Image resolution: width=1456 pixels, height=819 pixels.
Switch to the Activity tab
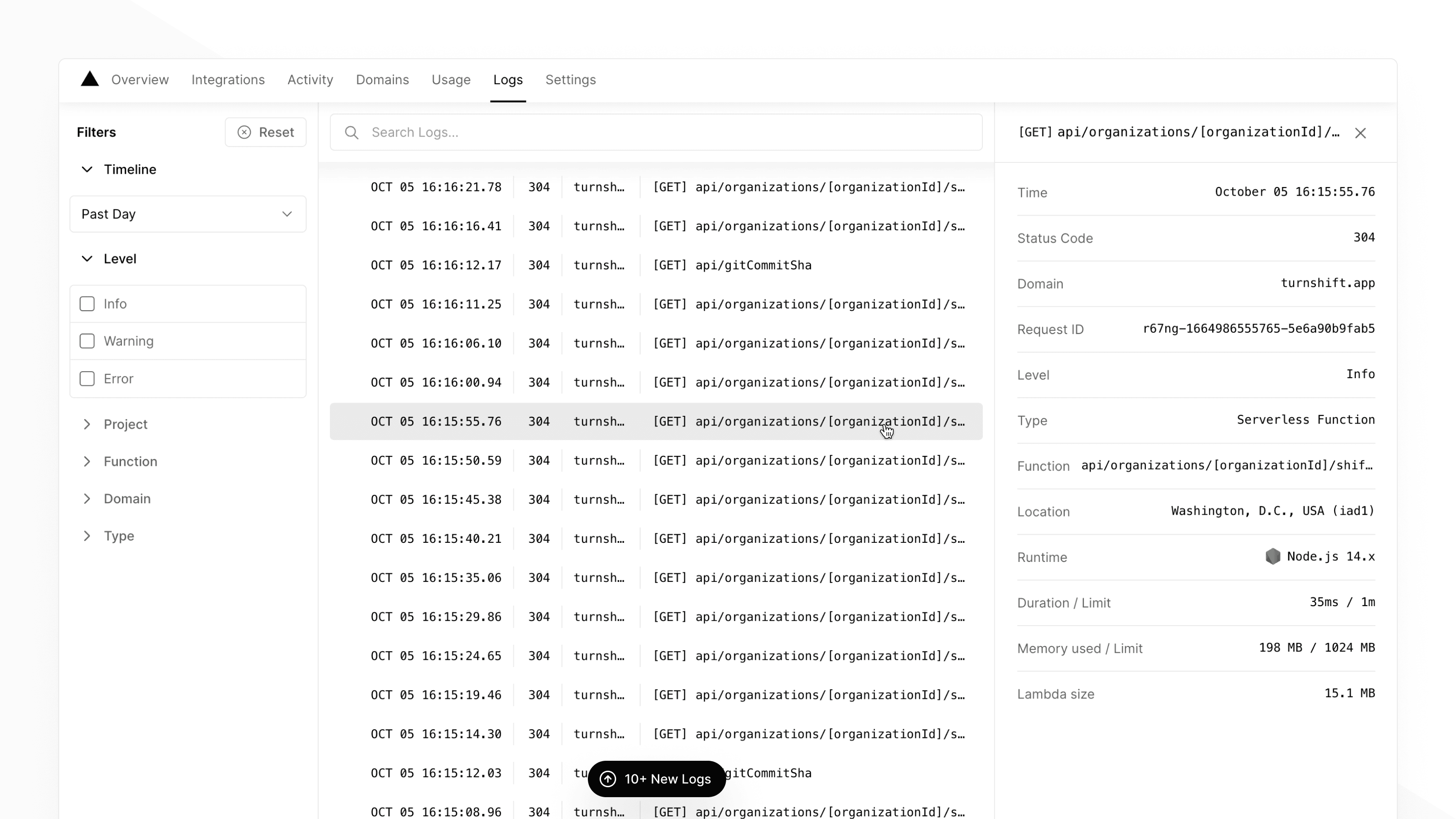(x=310, y=80)
